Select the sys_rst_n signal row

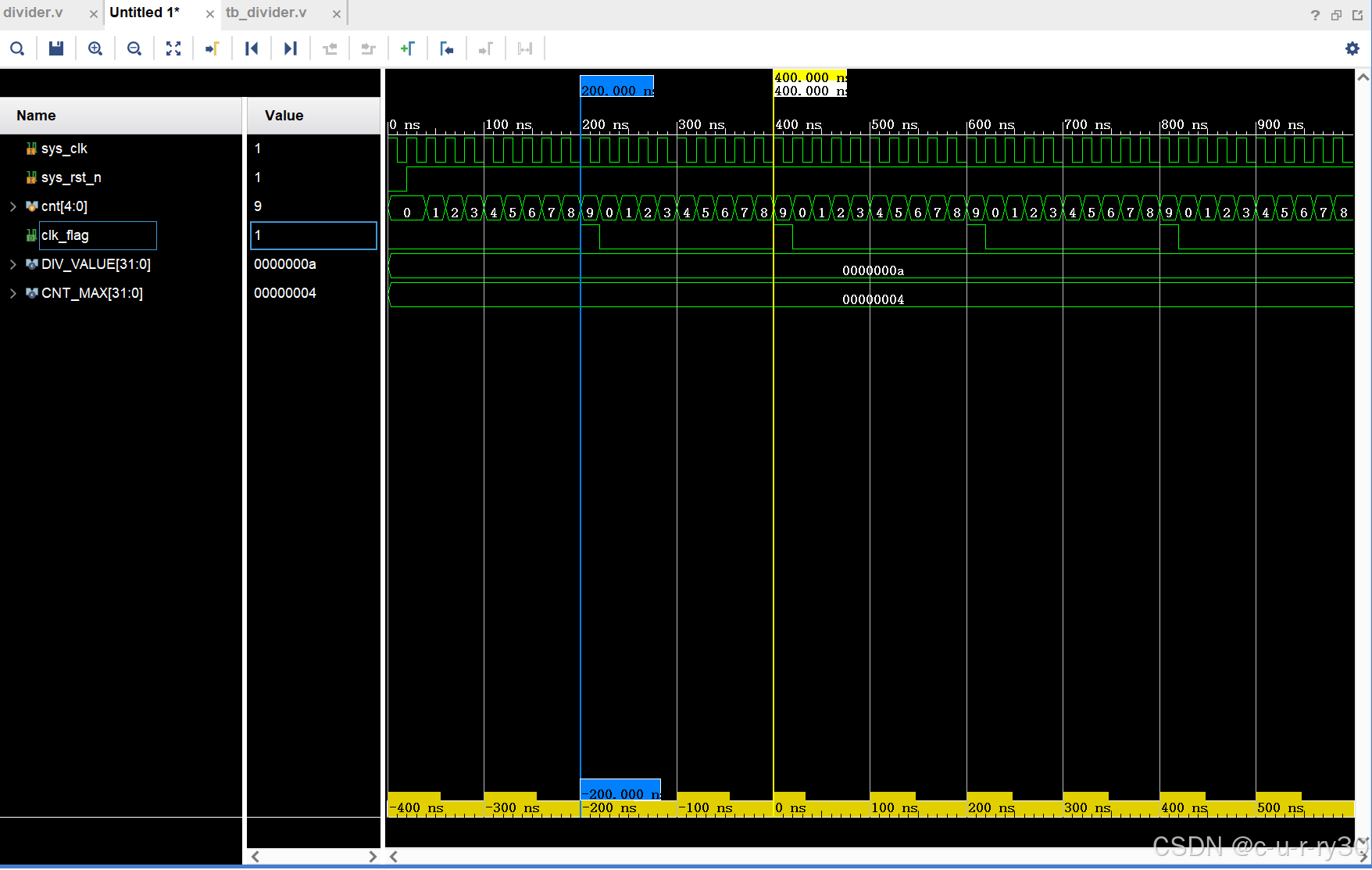[71, 177]
